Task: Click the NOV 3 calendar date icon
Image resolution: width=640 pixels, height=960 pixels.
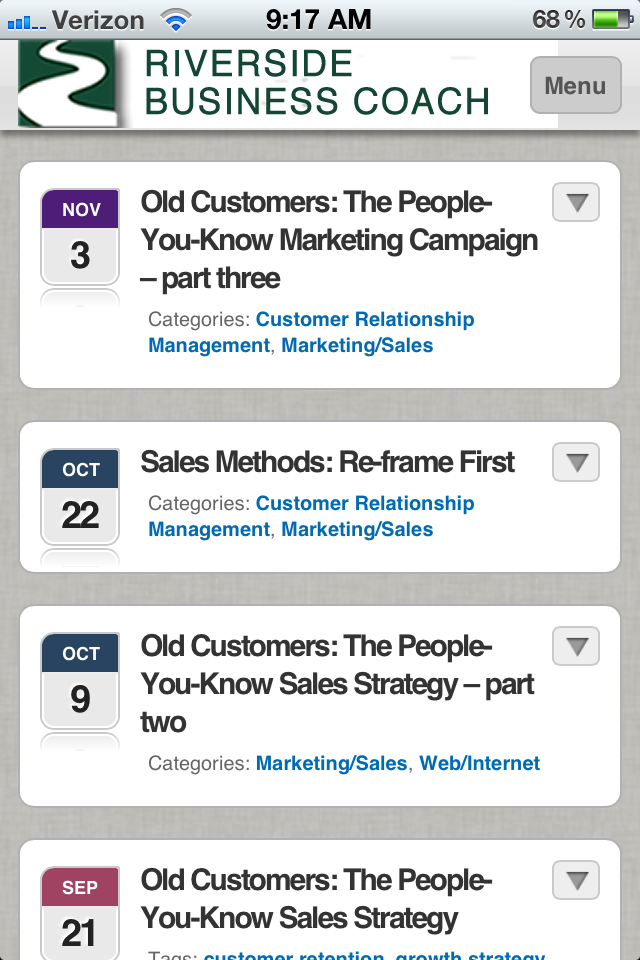Action: tap(80, 237)
